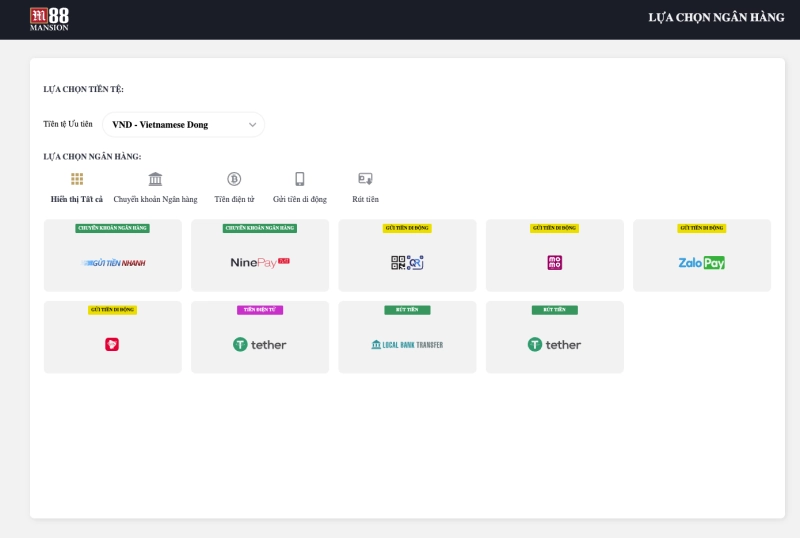
Task: Choose Tether under Rút tiền label
Action: 555,337
